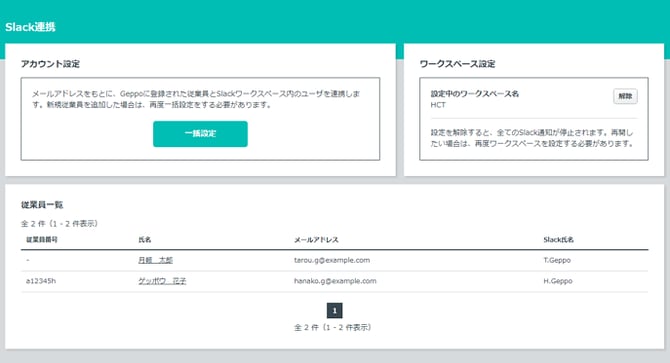Click employee number a12345h
Viewport: 670px width, 363px height.
pyautogui.click(x=41, y=281)
